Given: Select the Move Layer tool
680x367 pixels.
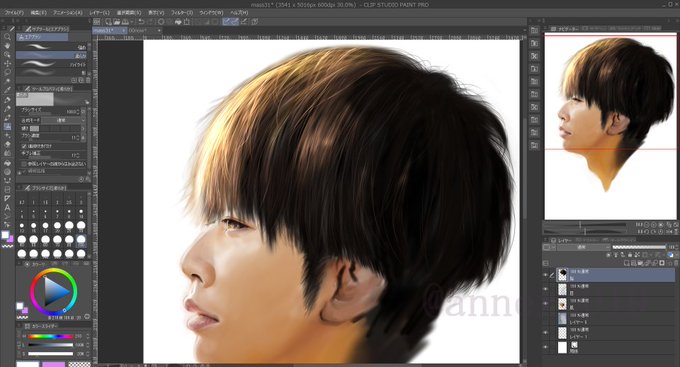Looking at the screenshot, I should click(x=7, y=64).
